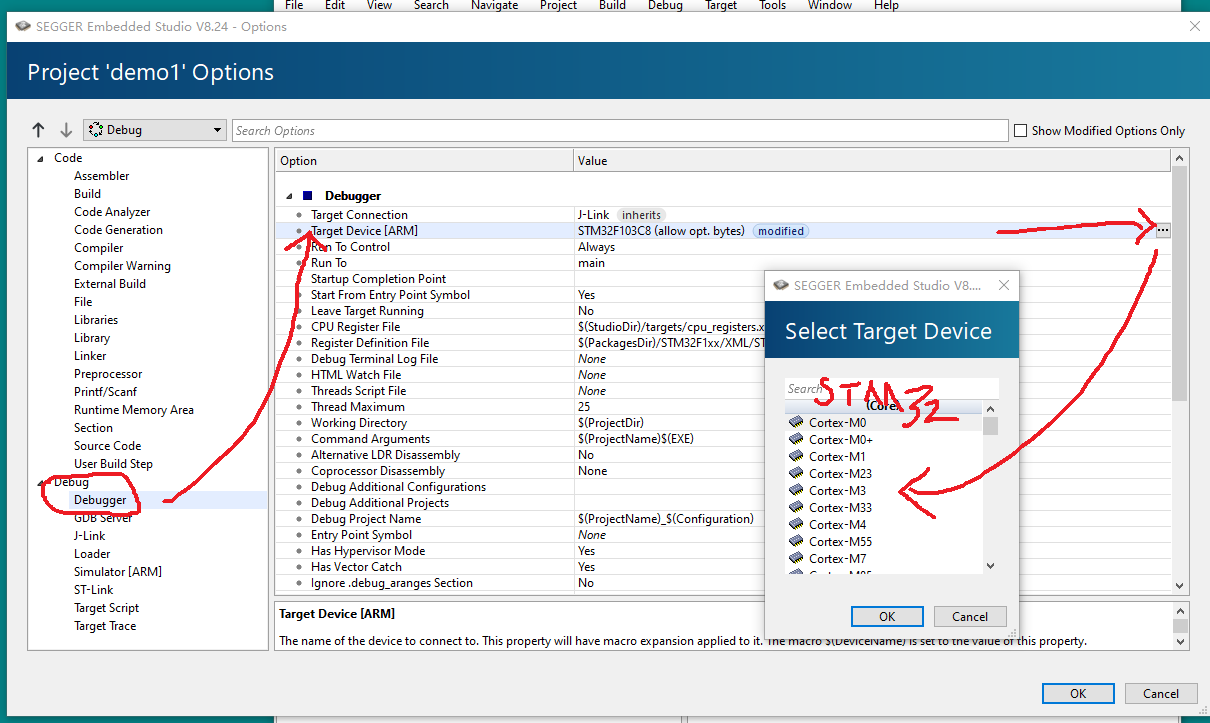
Task: Open the Project menu
Action: pos(558,6)
